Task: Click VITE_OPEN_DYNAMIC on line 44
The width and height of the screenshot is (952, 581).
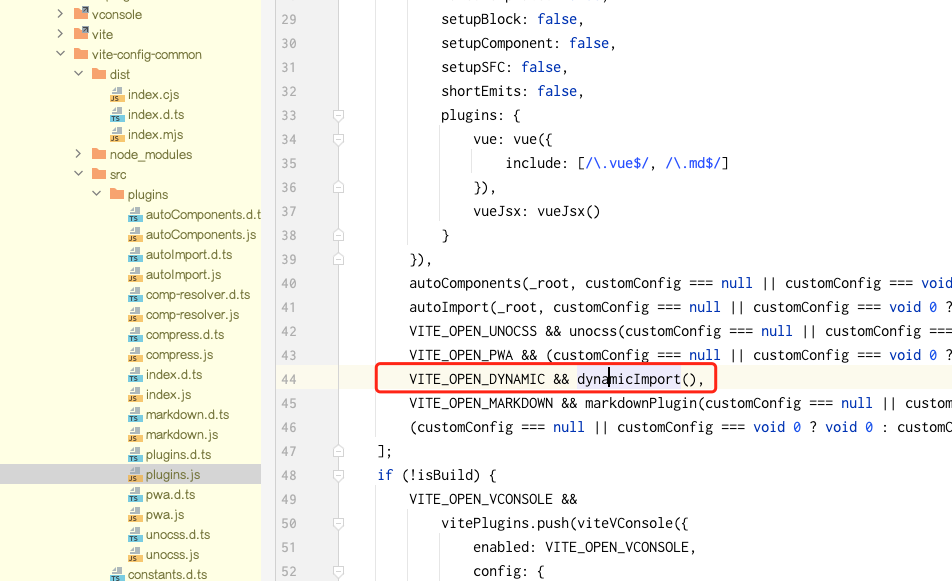Action: pyautogui.click(x=477, y=379)
